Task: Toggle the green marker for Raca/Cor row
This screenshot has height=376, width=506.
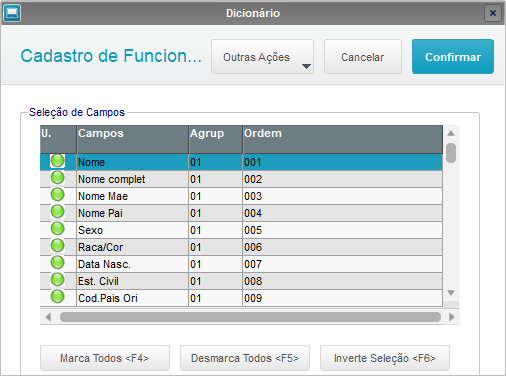Action: point(58,246)
